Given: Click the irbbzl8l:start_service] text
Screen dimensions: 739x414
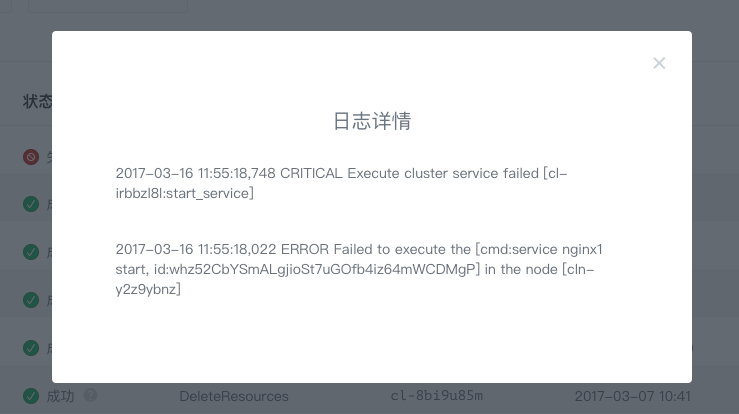Looking at the screenshot, I should coord(185,193).
